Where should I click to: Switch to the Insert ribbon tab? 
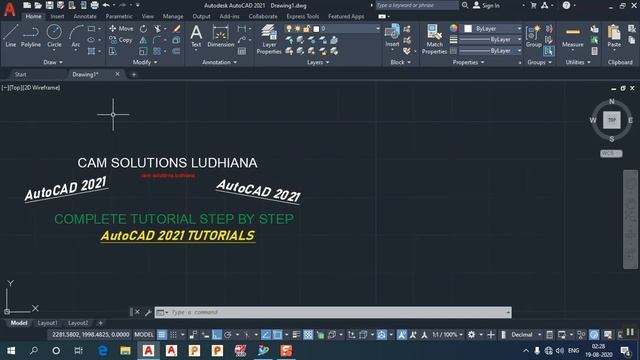click(57, 16)
